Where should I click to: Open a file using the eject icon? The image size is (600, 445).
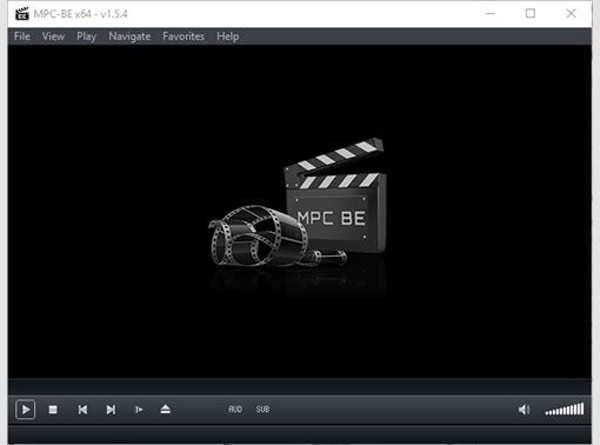(165, 409)
